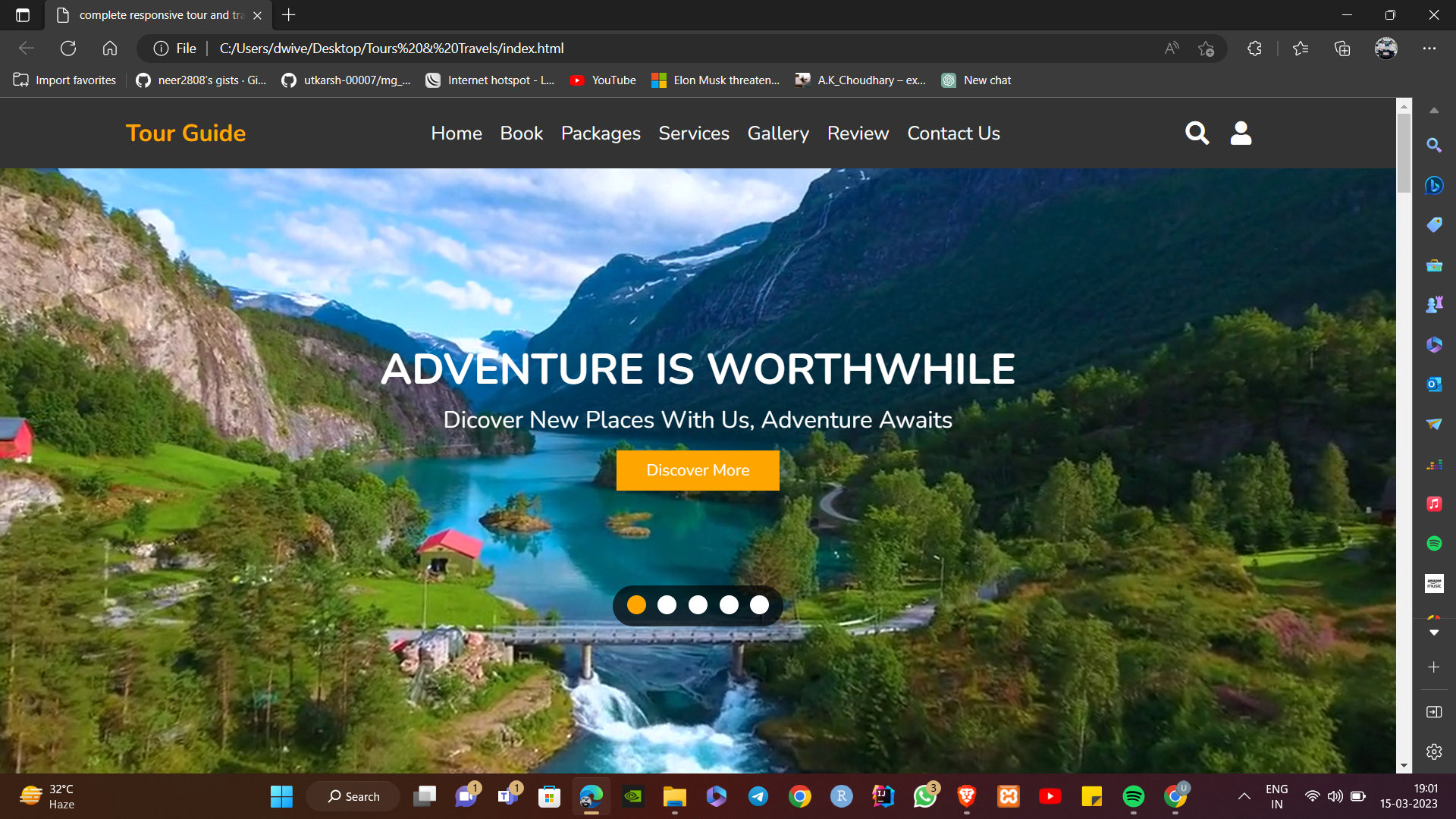Open Spotify icon in Edge sidebar
1456x819 pixels.
(x=1433, y=543)
